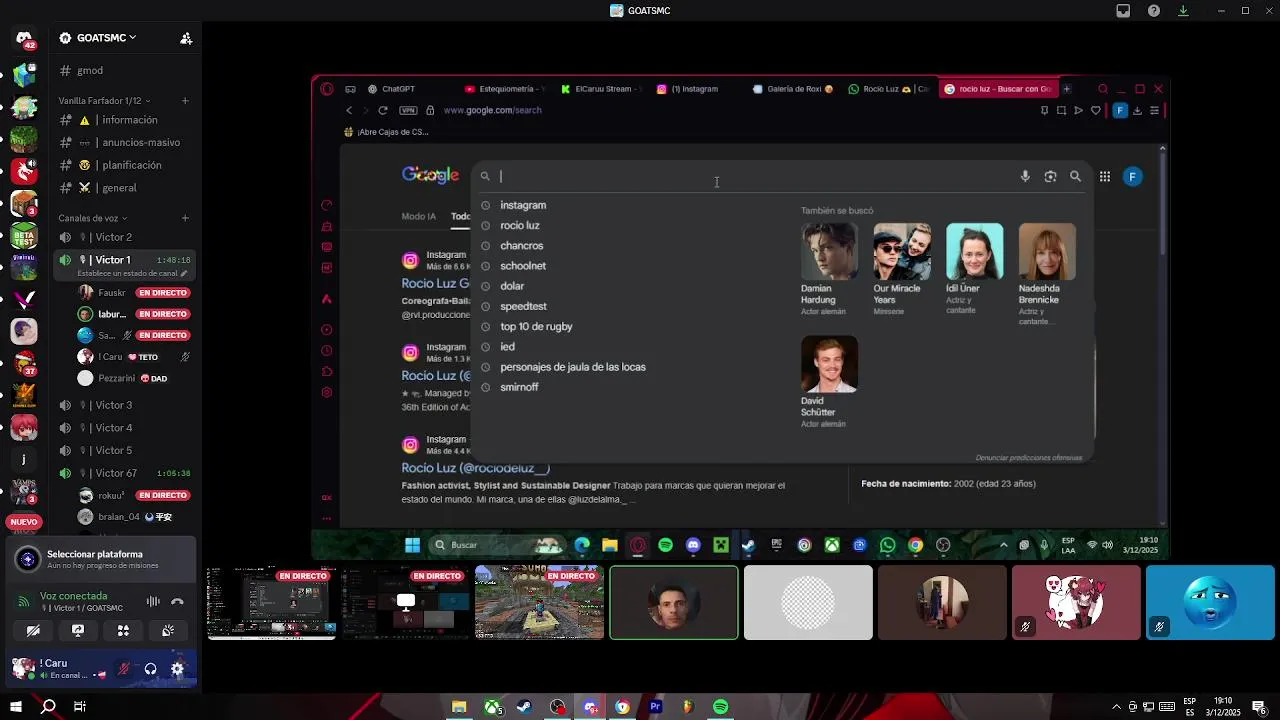Viewport: 1280px width, 720px height.
Task: Join the Victor 3 voice channel
Action: [x=125, y=405]
